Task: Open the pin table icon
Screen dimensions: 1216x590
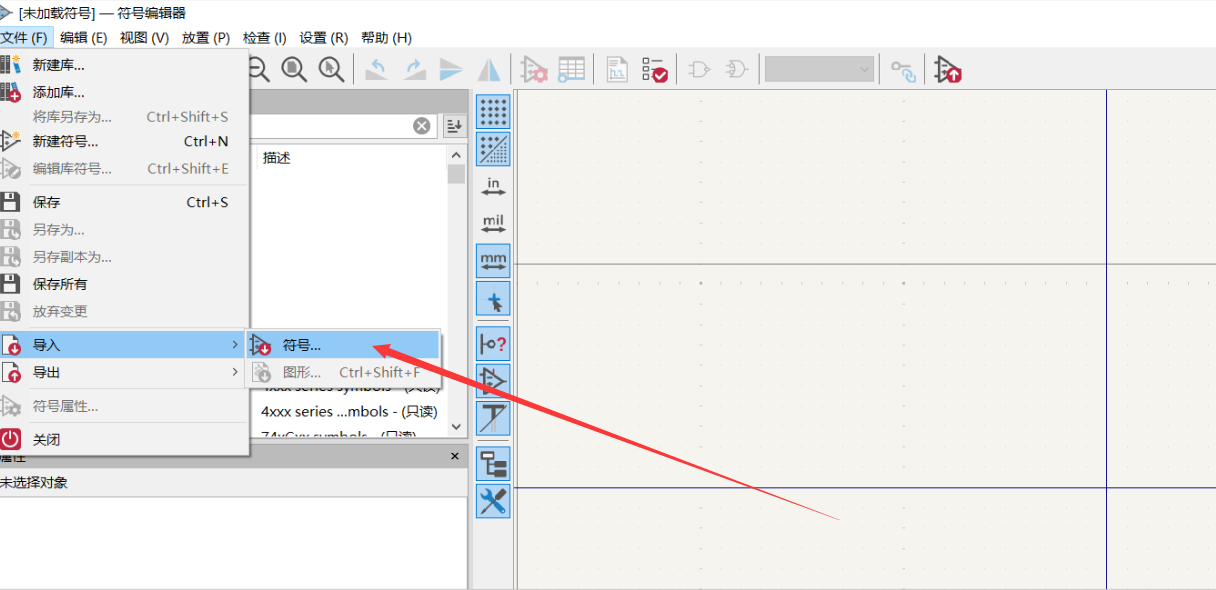Action: [571, 69]
